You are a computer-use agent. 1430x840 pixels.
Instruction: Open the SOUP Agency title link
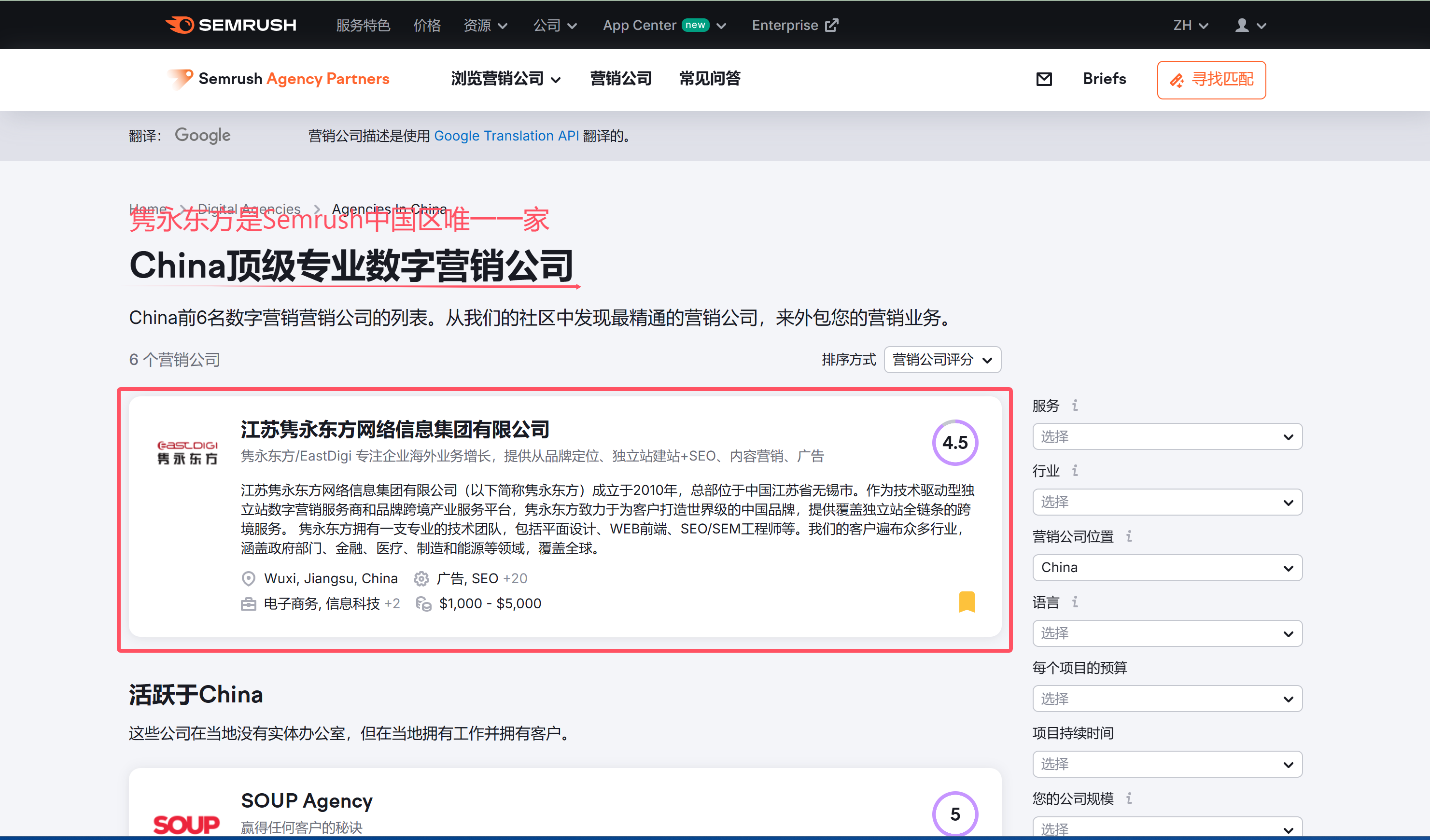(307, 800)
